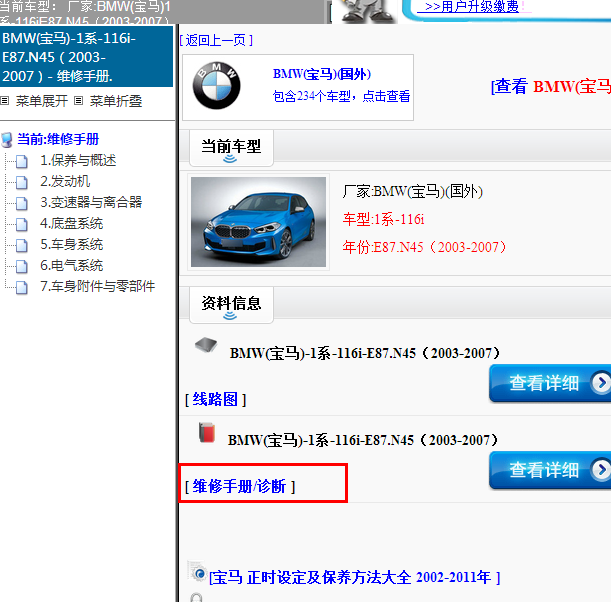Select tree item 6.电气系统
Screen dimensions: 611x602
point(71,266)
